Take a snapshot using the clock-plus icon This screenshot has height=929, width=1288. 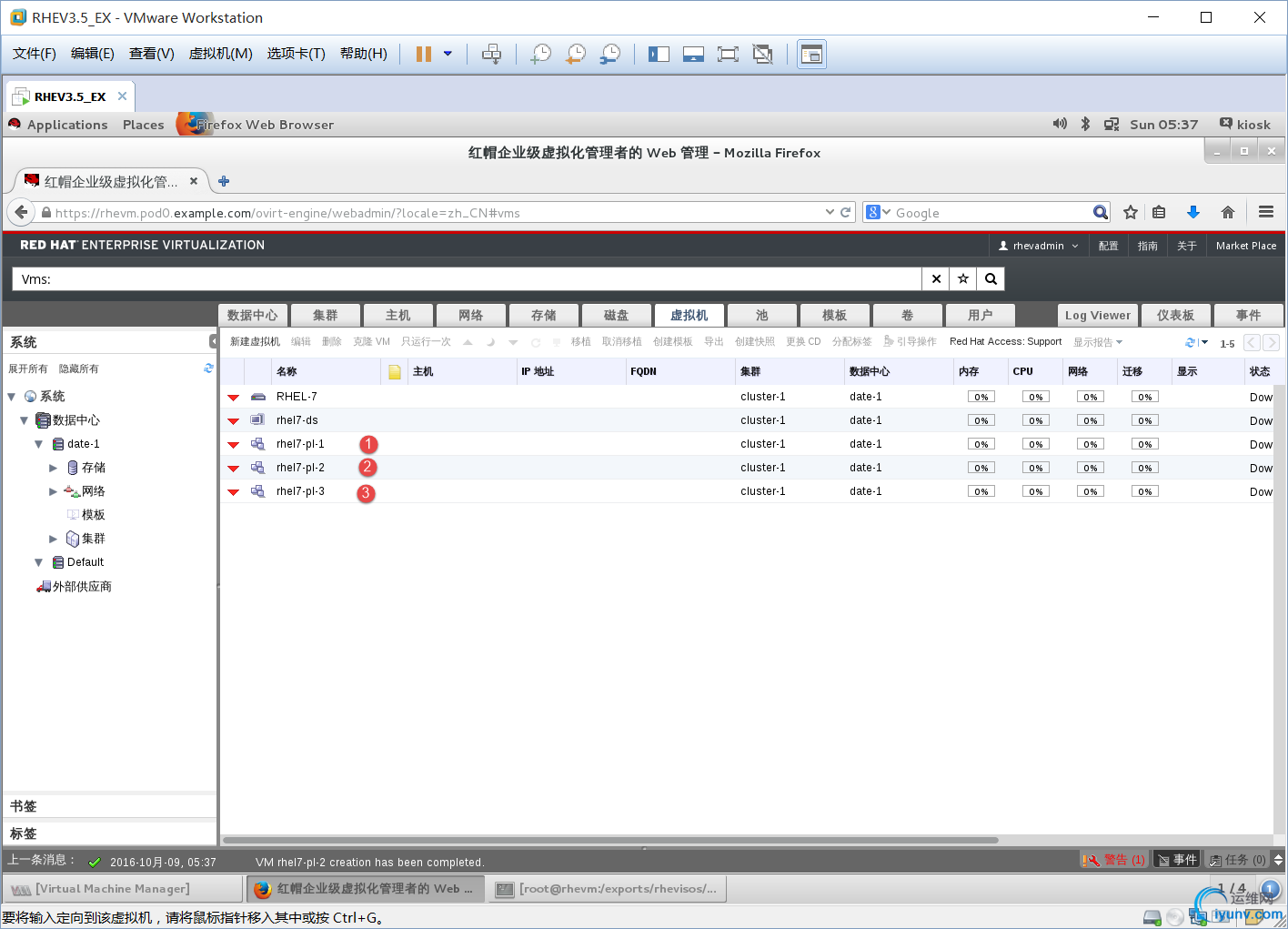point(541,54)
